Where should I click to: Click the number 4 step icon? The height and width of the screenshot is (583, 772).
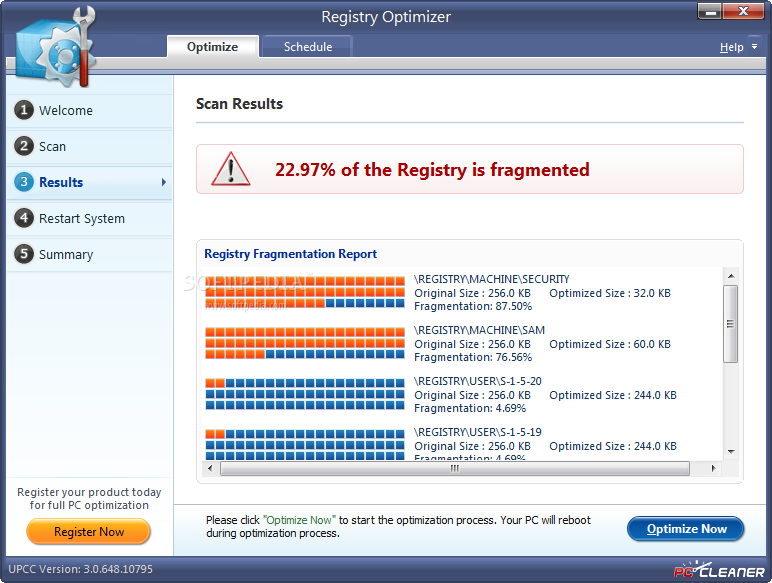click(x=24, y=218)
